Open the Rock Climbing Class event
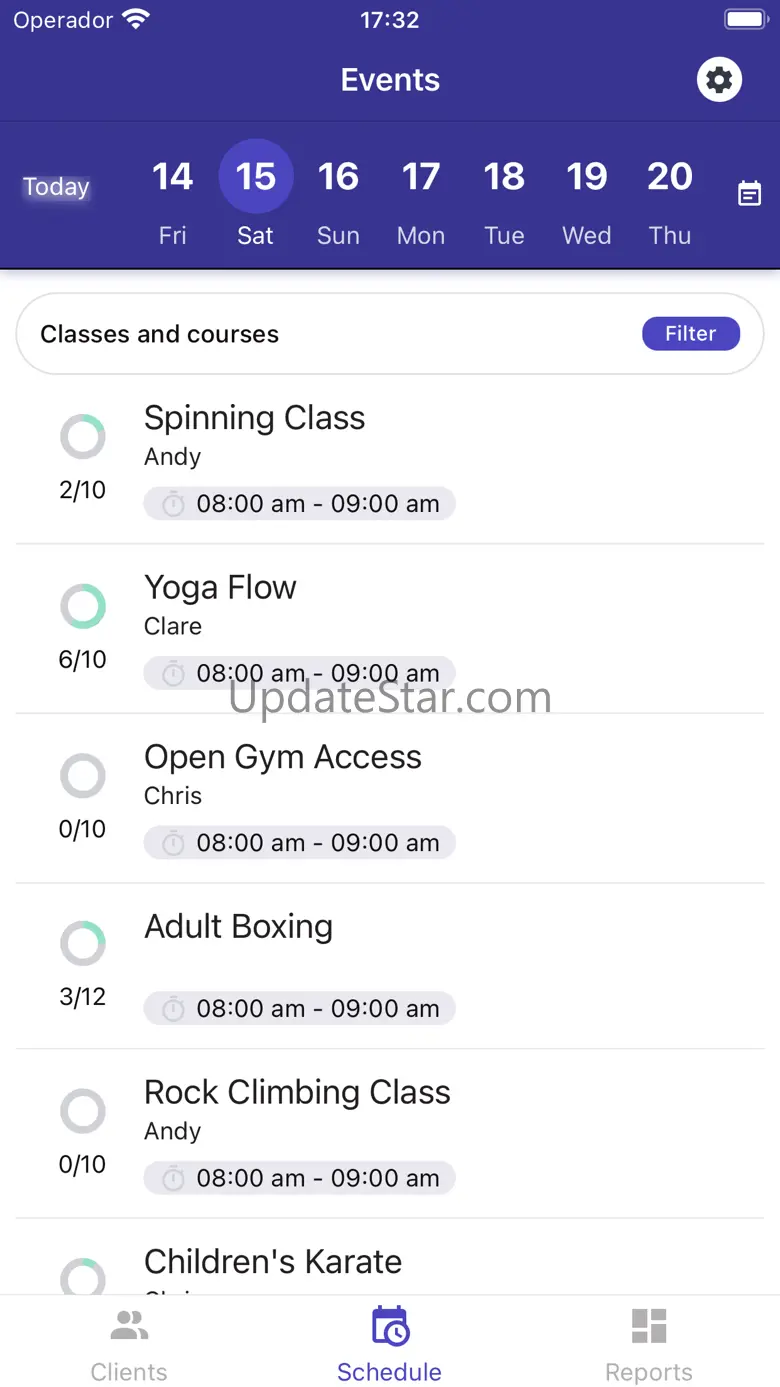Screen dimensions: 780x1387 pyautogui.click(x=297, y=1092)
